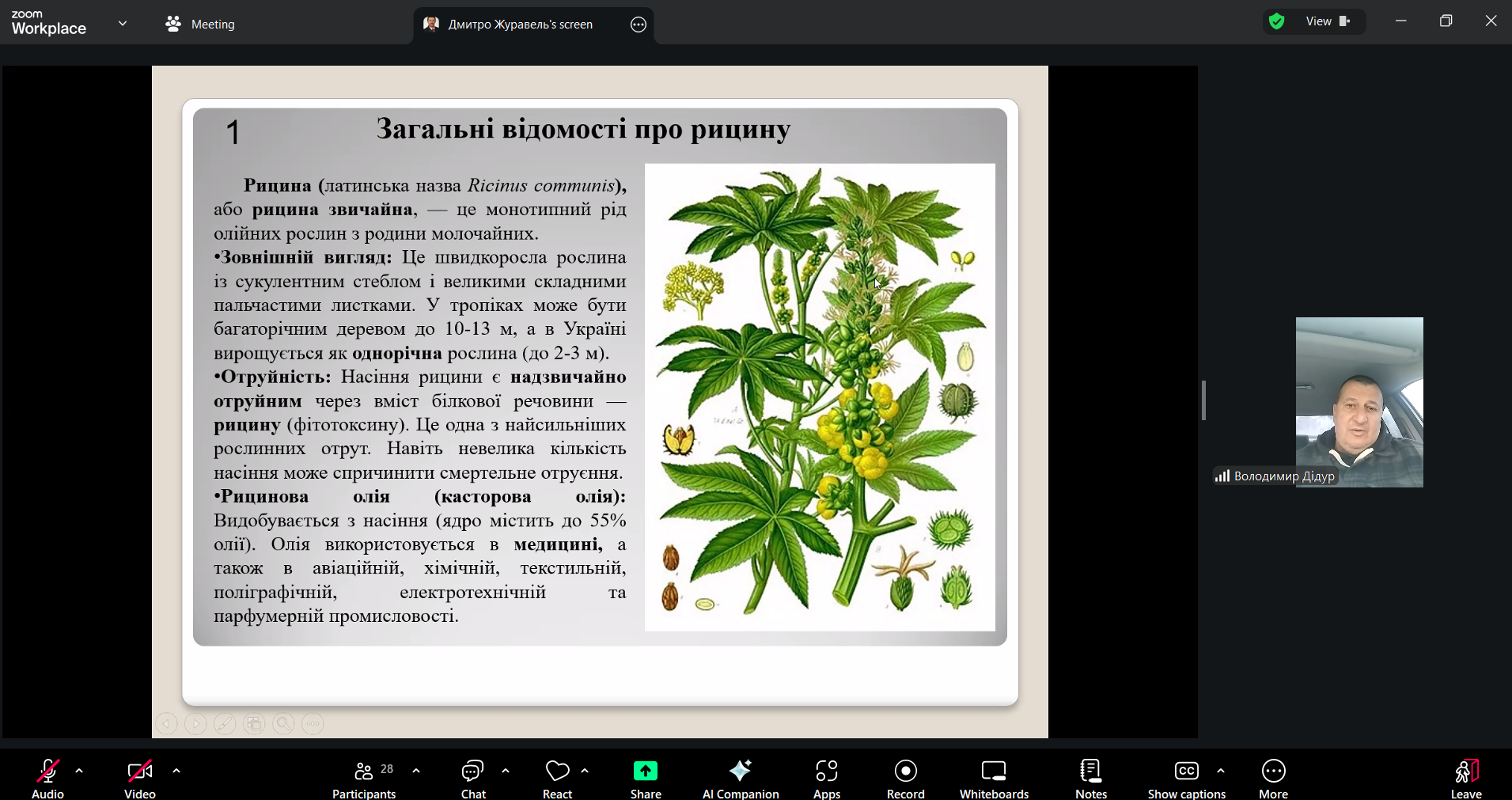
Task: Click the panel divider handle
Action: pyautogui.click(x=1203, y=400)
